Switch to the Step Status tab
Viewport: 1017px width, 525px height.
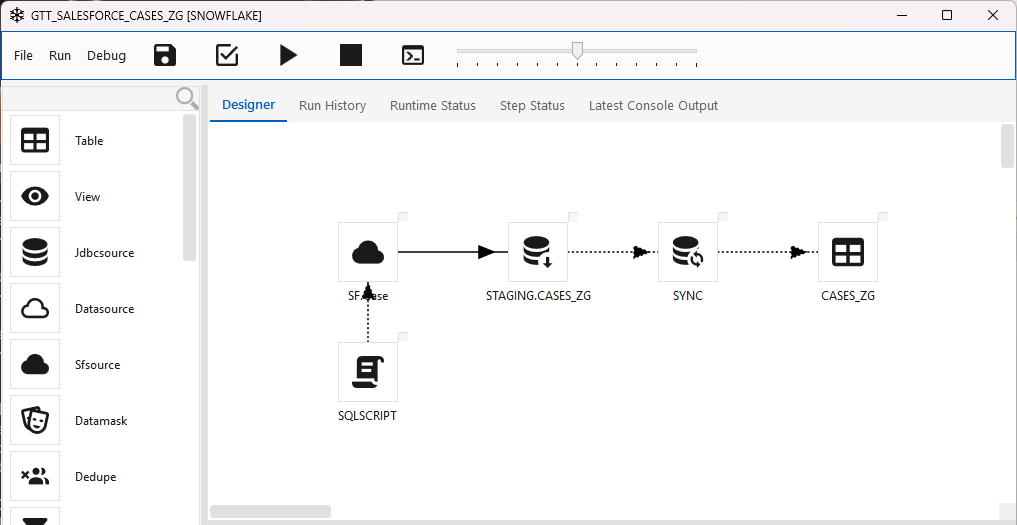tap(532, 105)
